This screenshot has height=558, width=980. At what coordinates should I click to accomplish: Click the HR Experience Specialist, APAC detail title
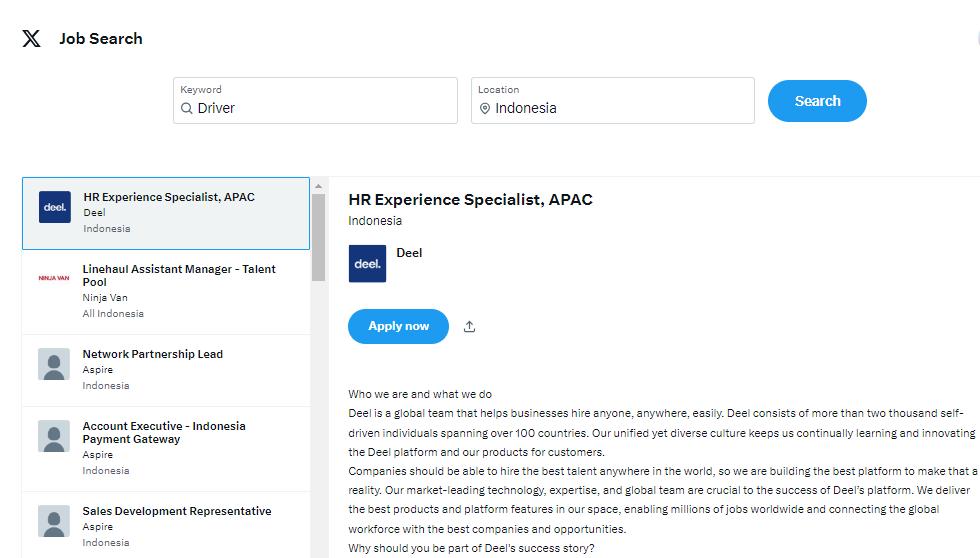point(470,199)
